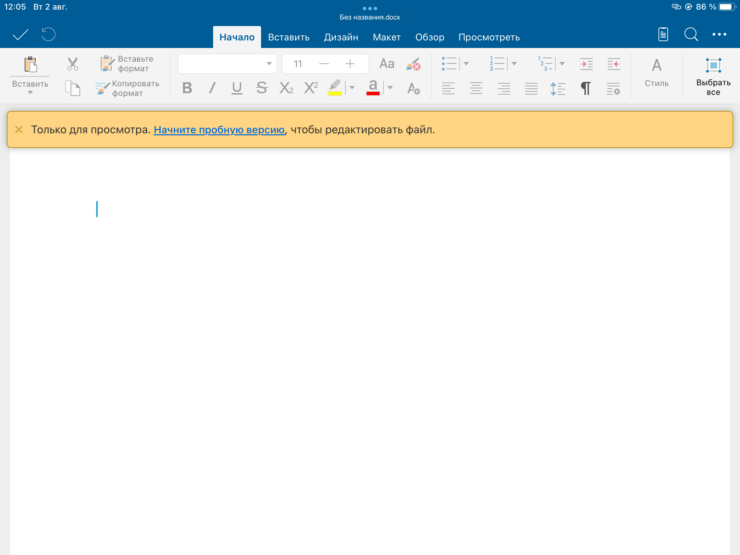Apply the red font color swatch

coord(373,88)
